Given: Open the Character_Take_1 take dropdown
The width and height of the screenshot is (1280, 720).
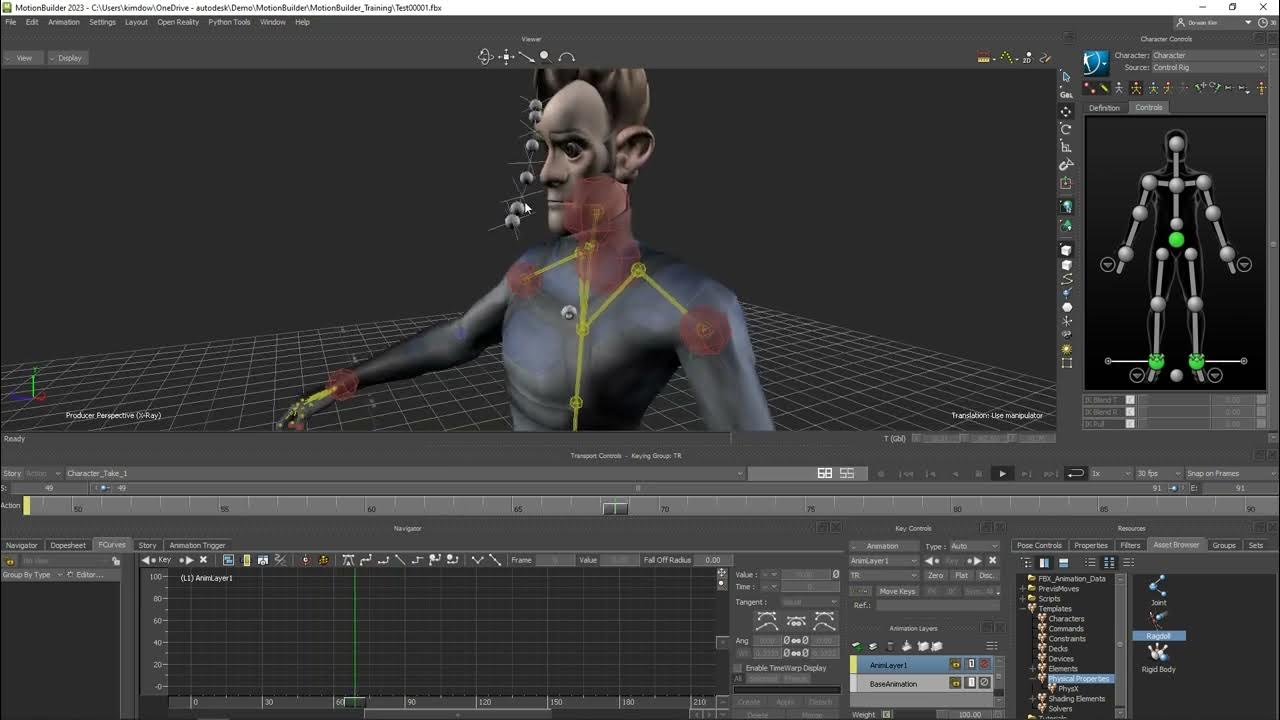Looking at the screenshot, I should coord(405,473).
